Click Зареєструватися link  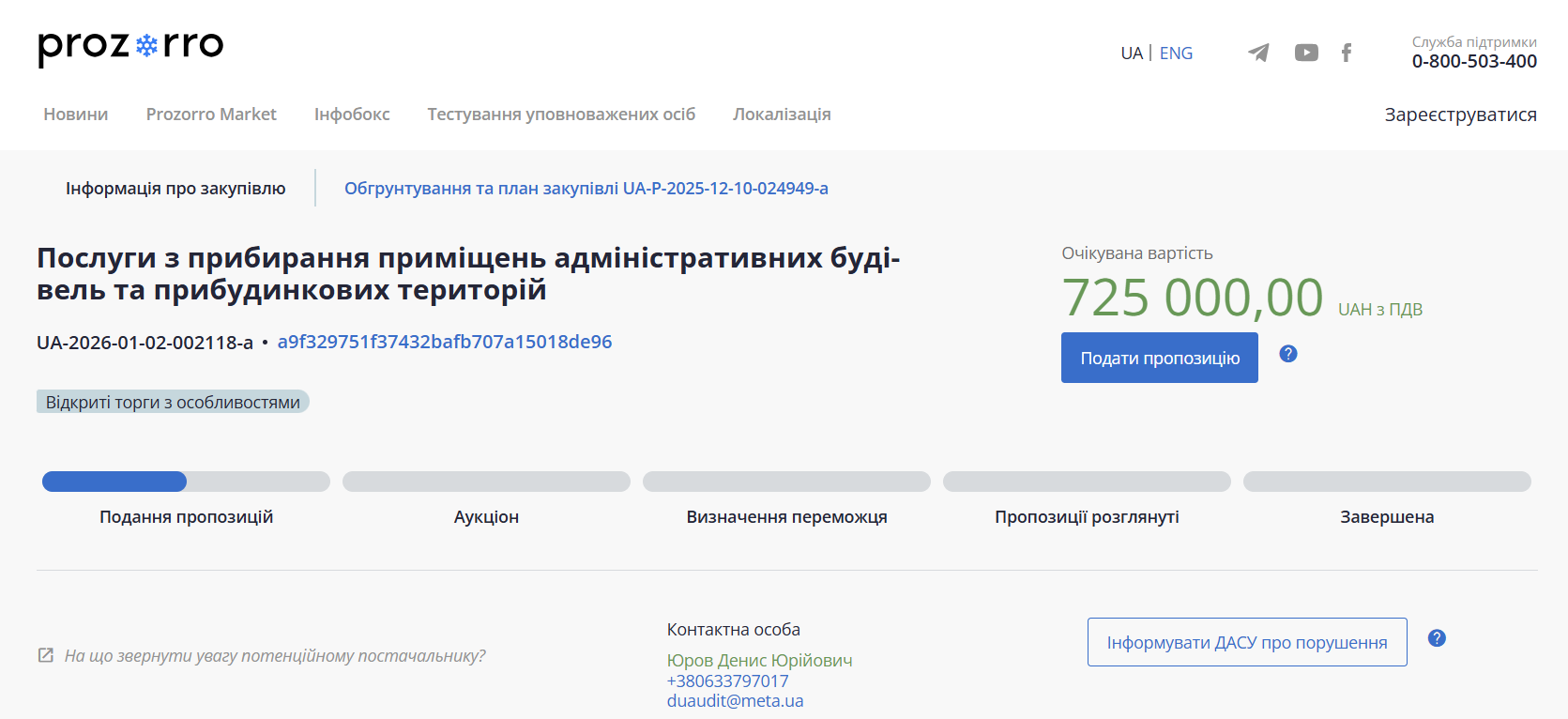tap(1460, 115)
